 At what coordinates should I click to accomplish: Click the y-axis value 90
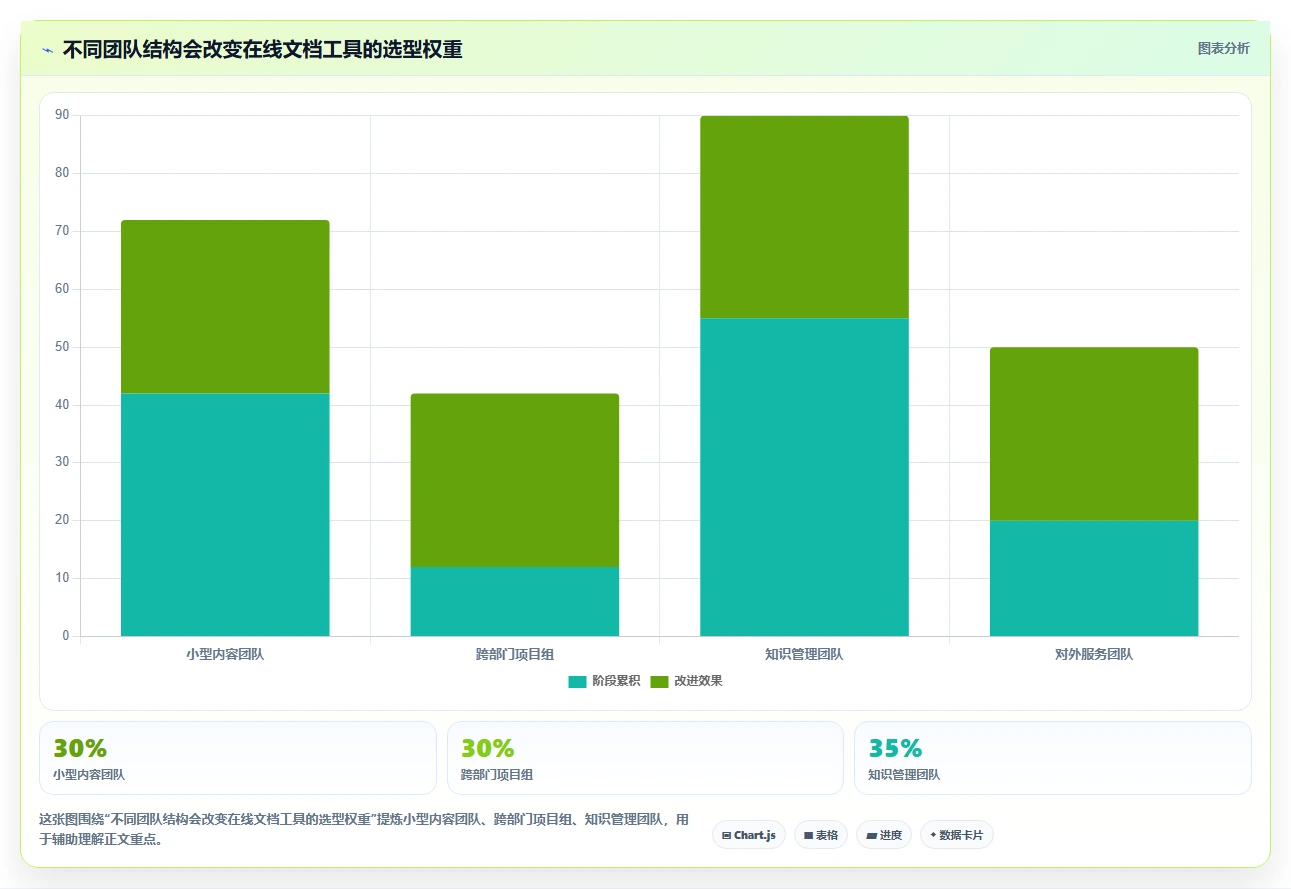(62, 115)
